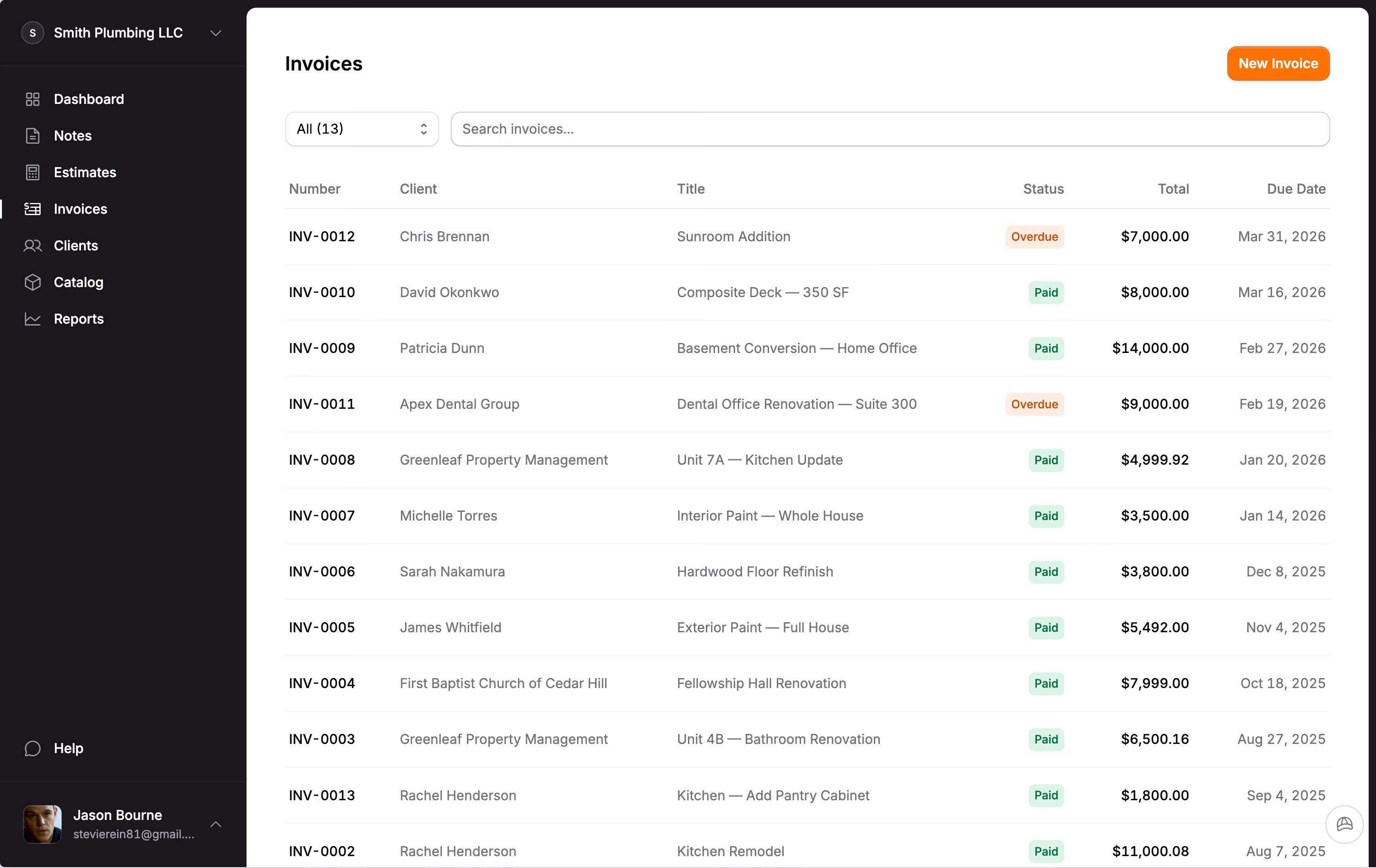Select the Notes icon in the sidebar
This screenshot has height=868, width=1376.
33,136
